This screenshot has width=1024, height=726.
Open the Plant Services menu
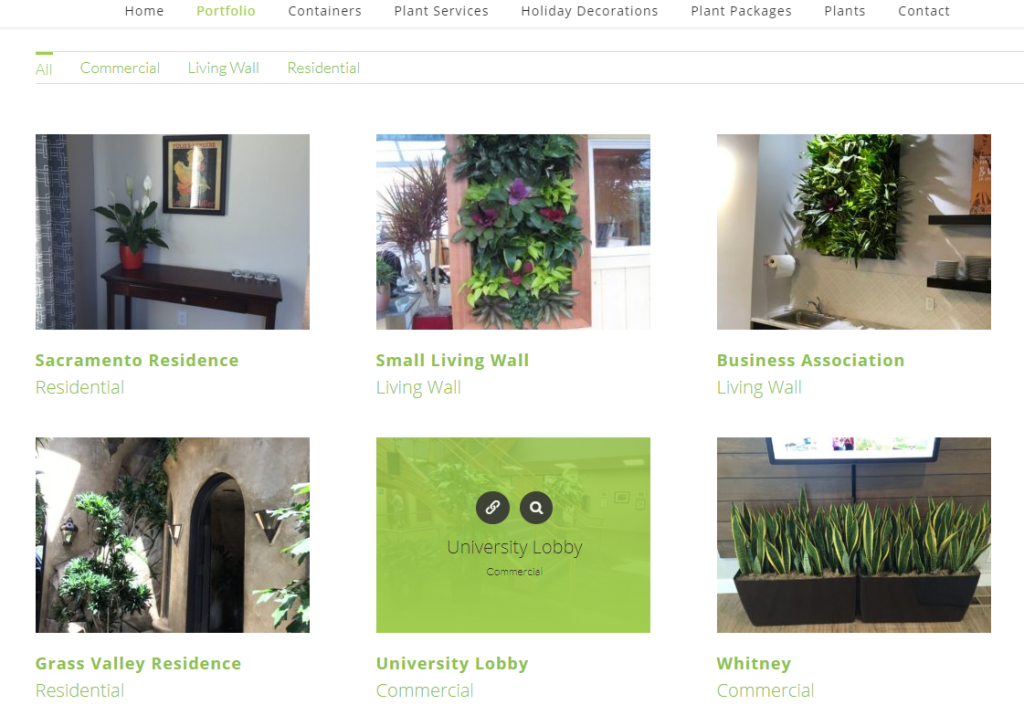(x=441, y=11)
